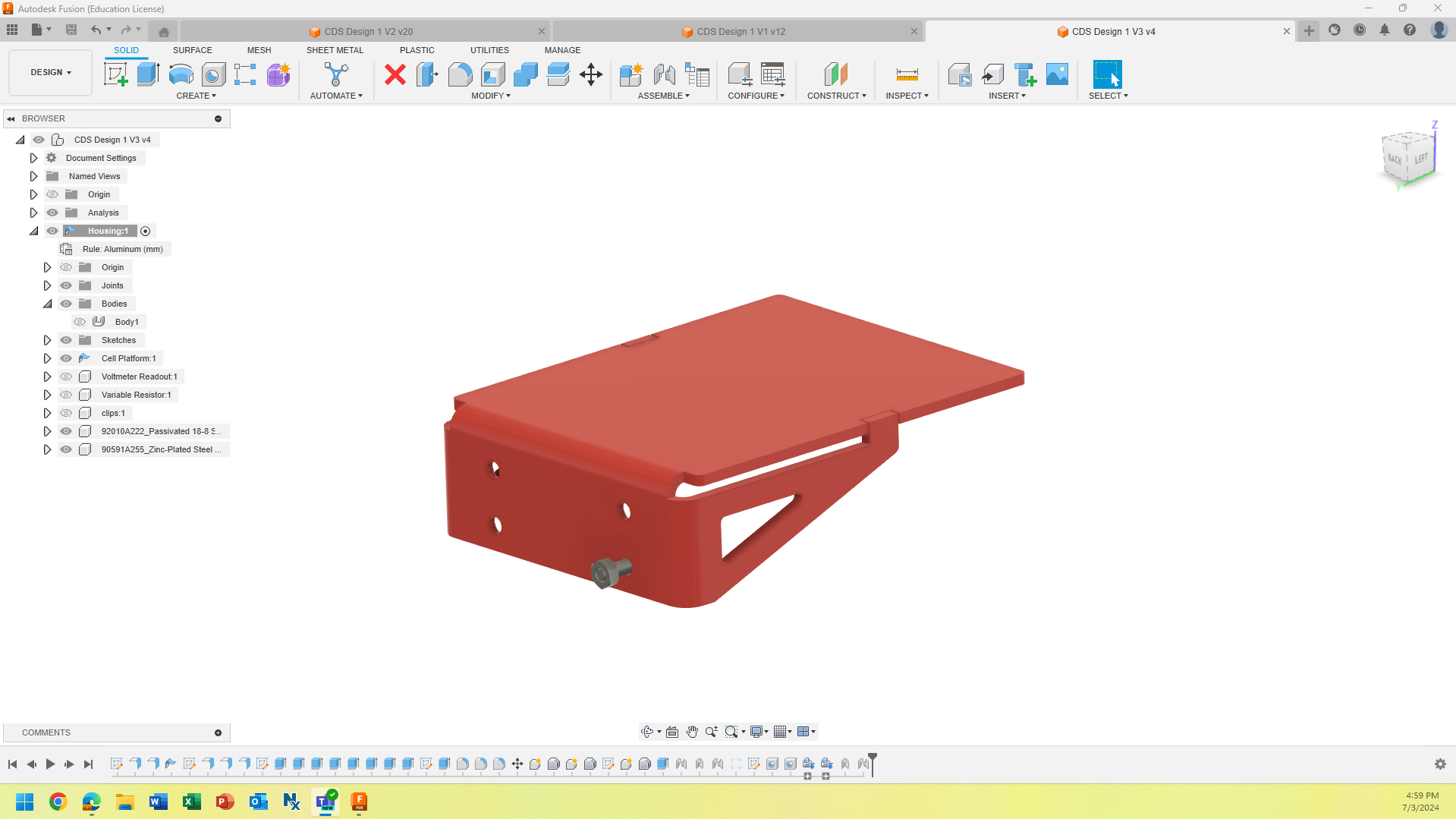Collapse the Housing:1 component
The width and height of the screenshot is (1456, 819).
tap(33, 231)
